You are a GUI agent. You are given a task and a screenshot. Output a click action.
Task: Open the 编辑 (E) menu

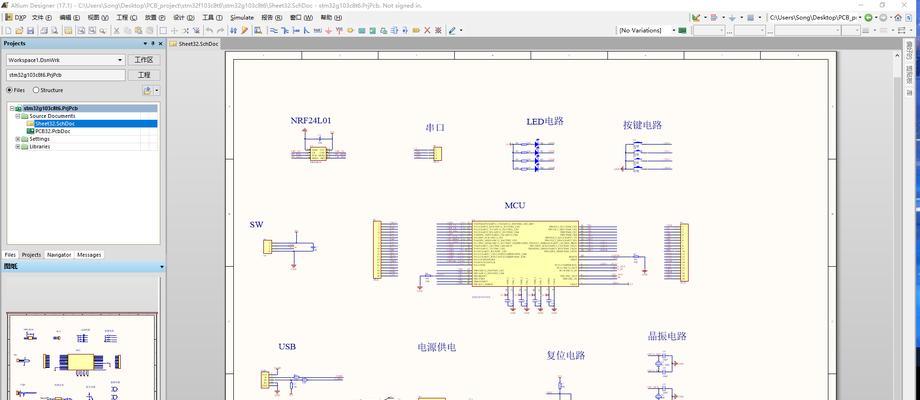pyautogui.click(x=69, y=17)
